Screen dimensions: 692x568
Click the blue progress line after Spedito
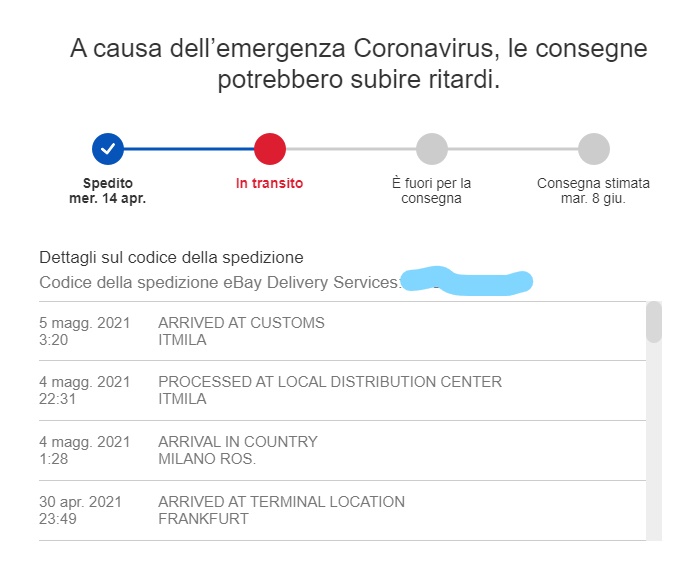click(x=189, y=149)
